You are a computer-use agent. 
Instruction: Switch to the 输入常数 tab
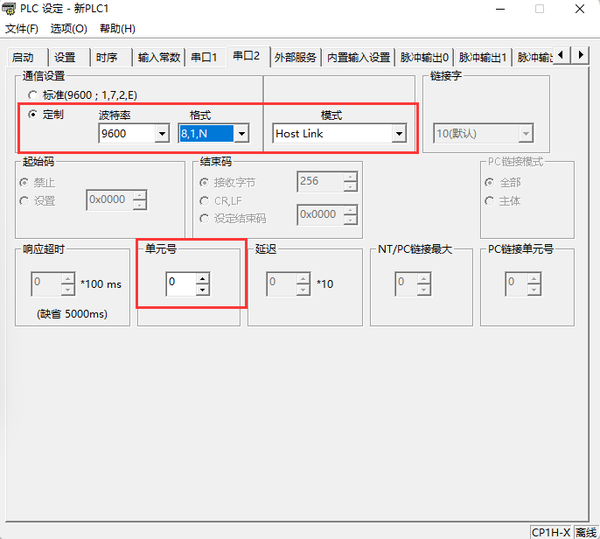pyautogui.click(x=159, y=58)
